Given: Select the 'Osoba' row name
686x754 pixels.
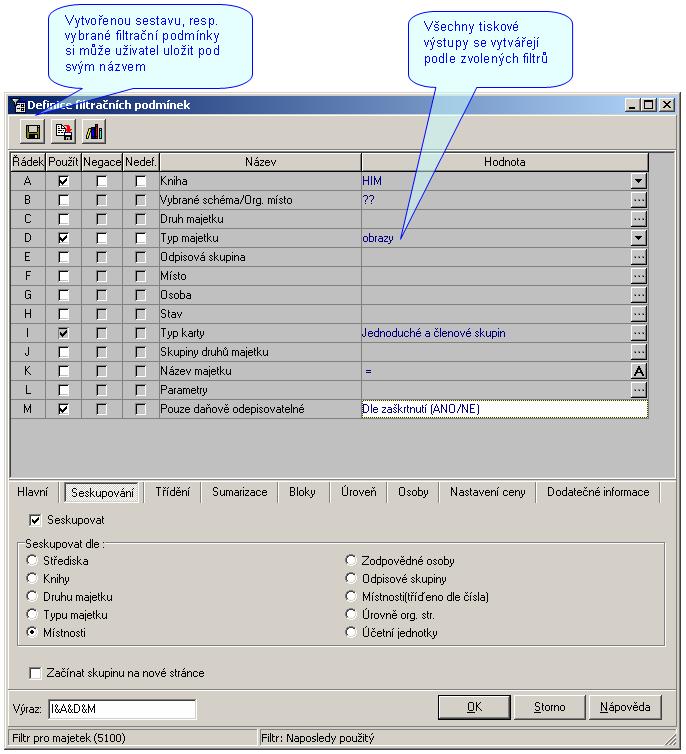Looking at the screenshot, I should pyautogui.click(x=176, y=295).
